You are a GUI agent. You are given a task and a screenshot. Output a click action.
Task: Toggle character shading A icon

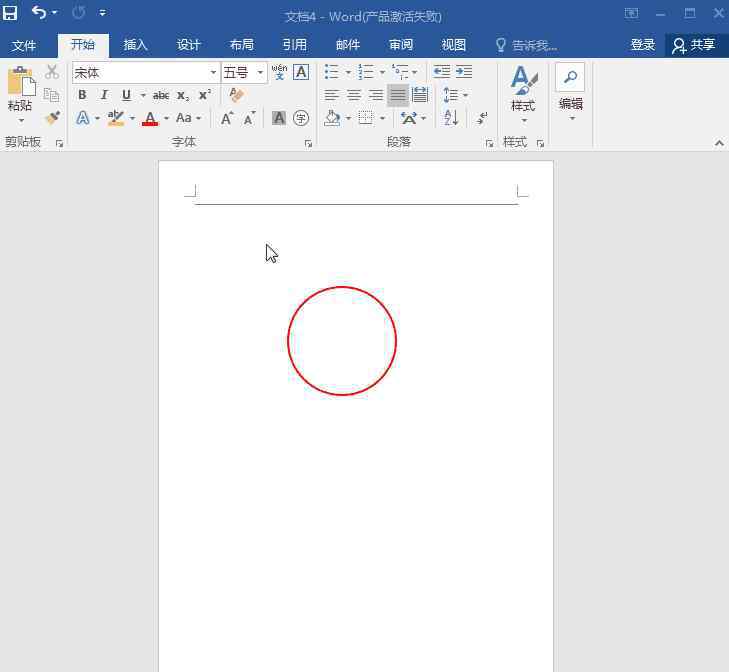[279, 118]
